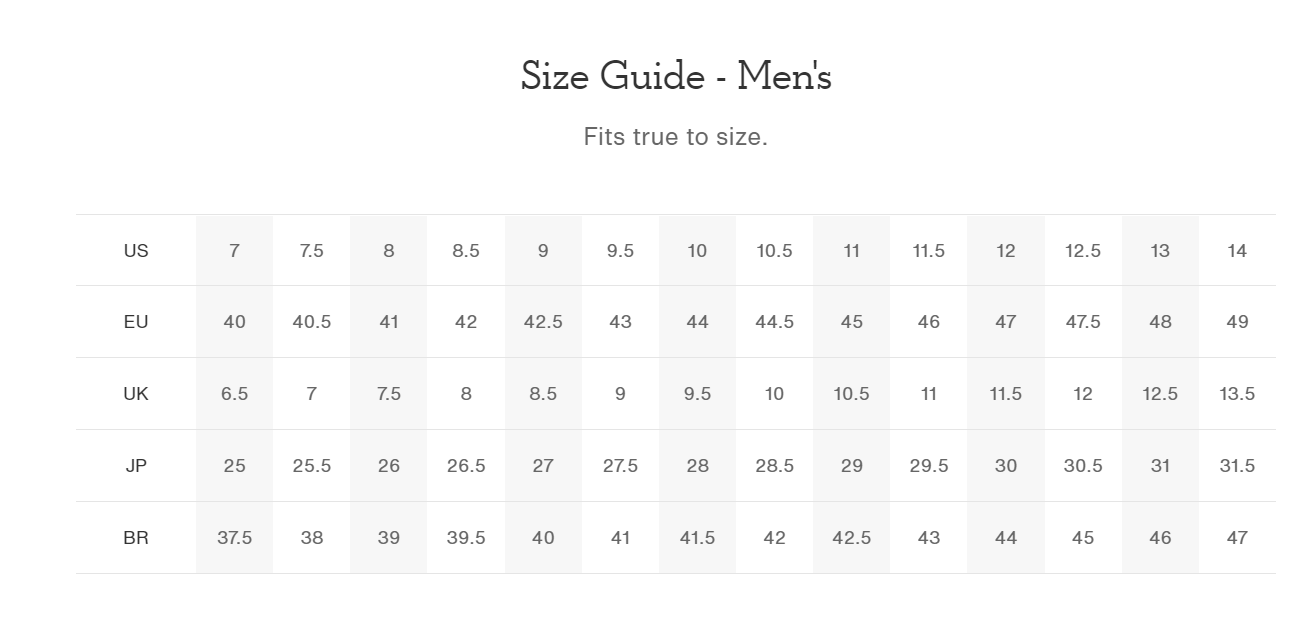Click the Size Guide - Men's heading
The height and width of the screenshot is (617, 1303).
[676, 76]
